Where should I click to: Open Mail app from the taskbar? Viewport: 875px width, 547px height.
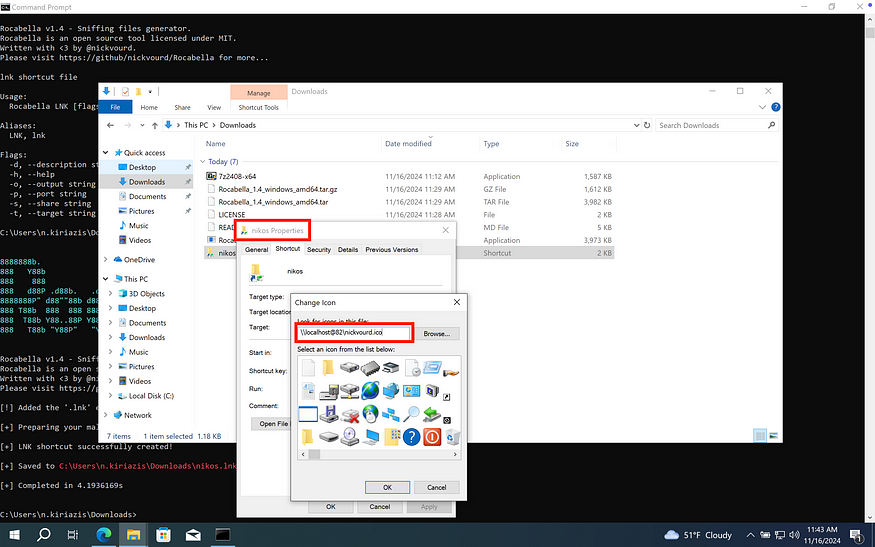[193, 535]
